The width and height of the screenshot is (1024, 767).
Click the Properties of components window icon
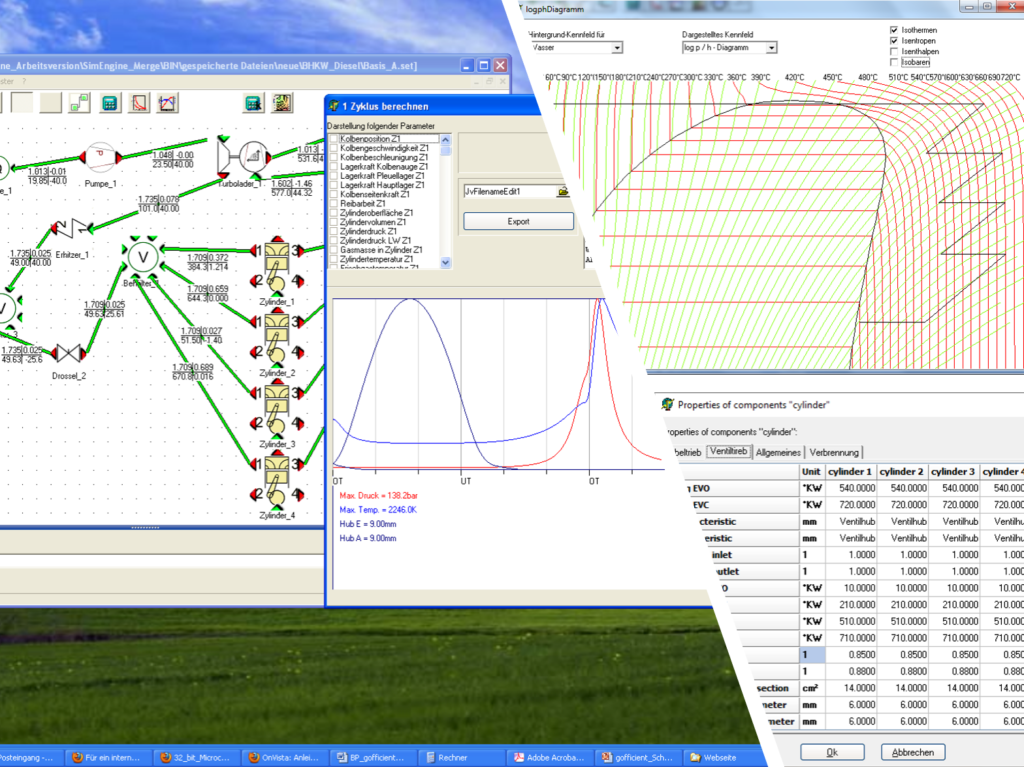[x=667, y=404]
